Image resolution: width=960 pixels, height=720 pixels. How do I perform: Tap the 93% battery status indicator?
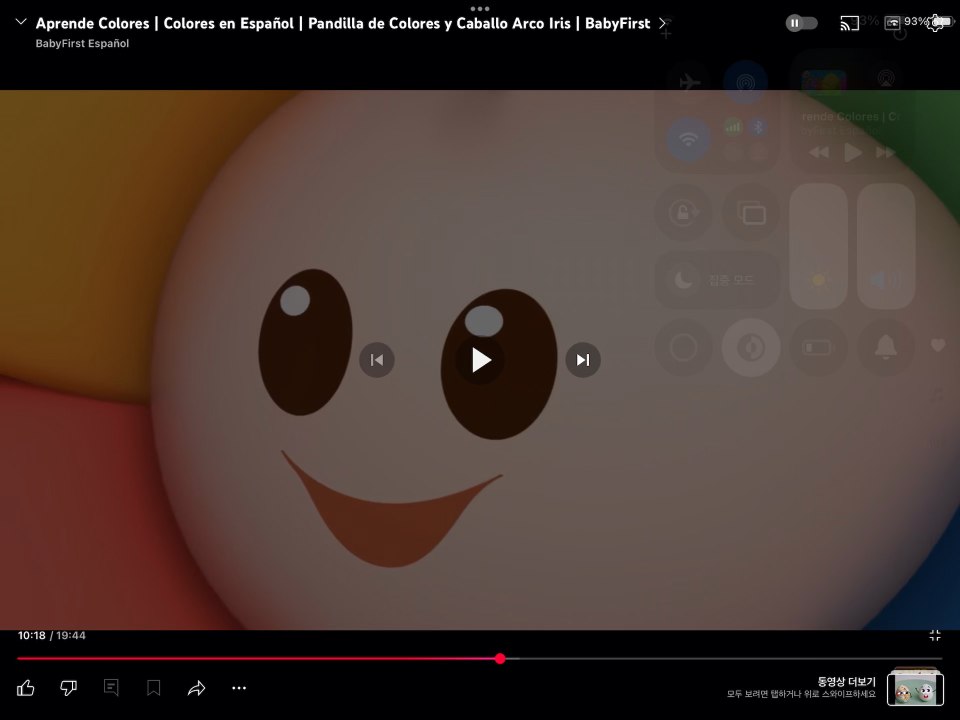(928, 21)
